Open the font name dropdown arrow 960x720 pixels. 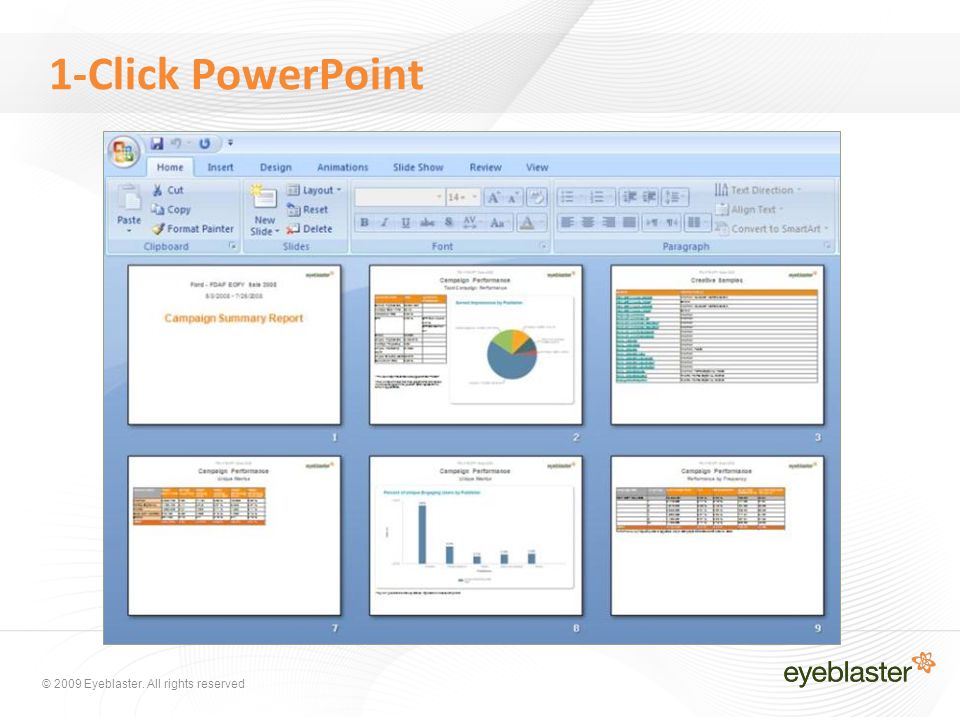click(439, 197)
